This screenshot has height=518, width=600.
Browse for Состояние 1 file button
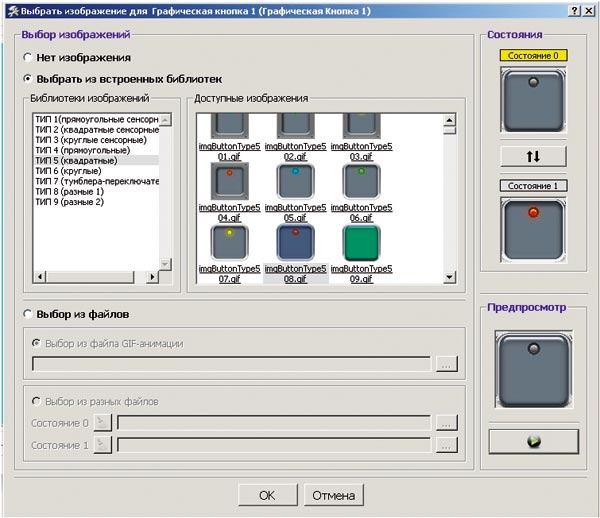447,445
